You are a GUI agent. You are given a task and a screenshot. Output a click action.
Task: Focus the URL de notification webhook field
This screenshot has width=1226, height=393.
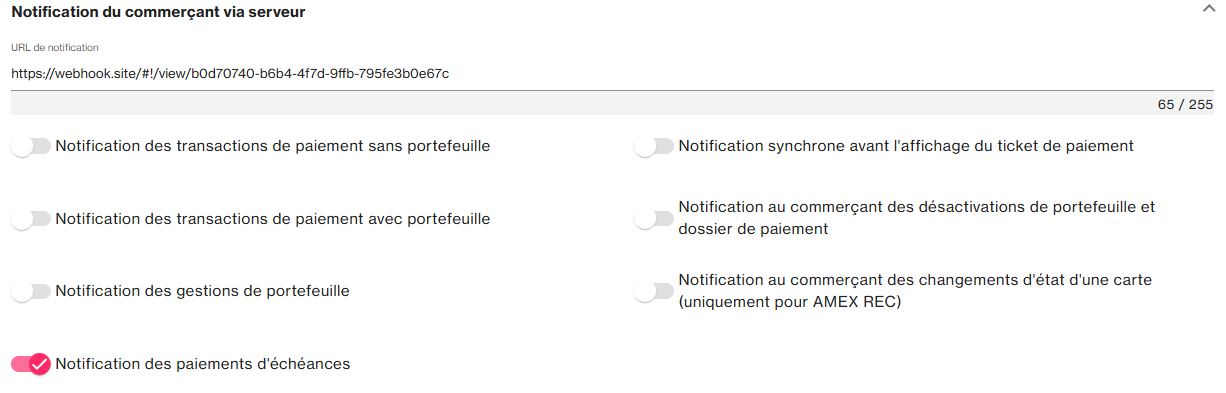tap(612, 74)
